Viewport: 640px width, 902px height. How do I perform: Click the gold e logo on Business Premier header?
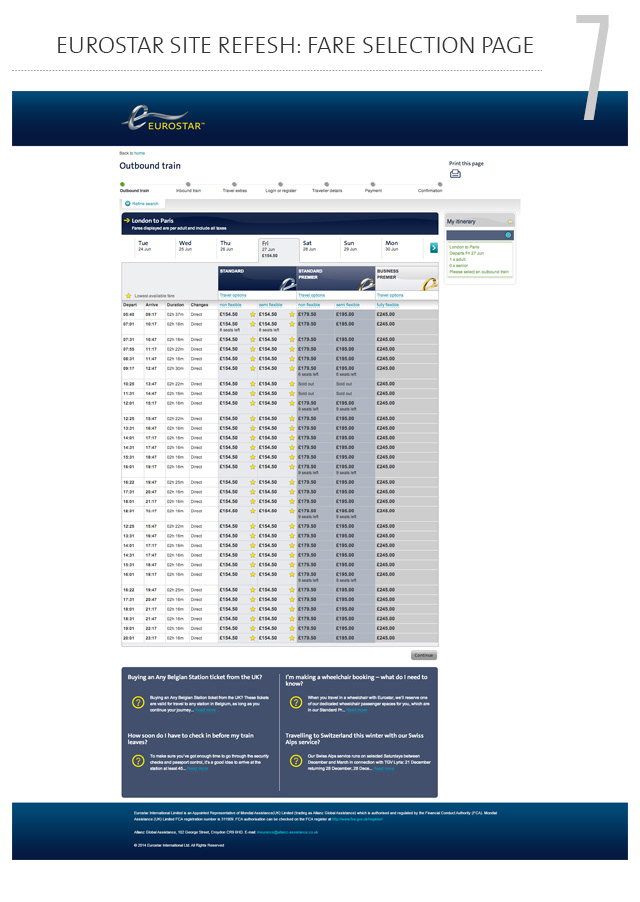[429, 282]
